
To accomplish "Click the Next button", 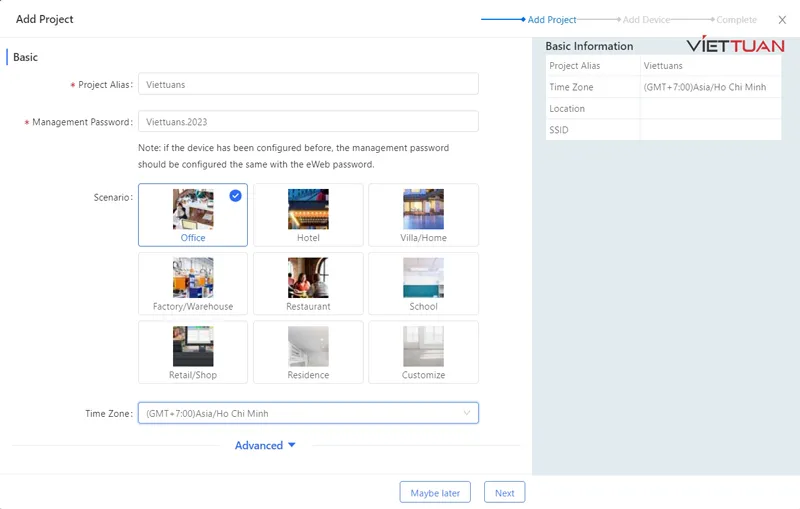I will click(x=504, y=492).
